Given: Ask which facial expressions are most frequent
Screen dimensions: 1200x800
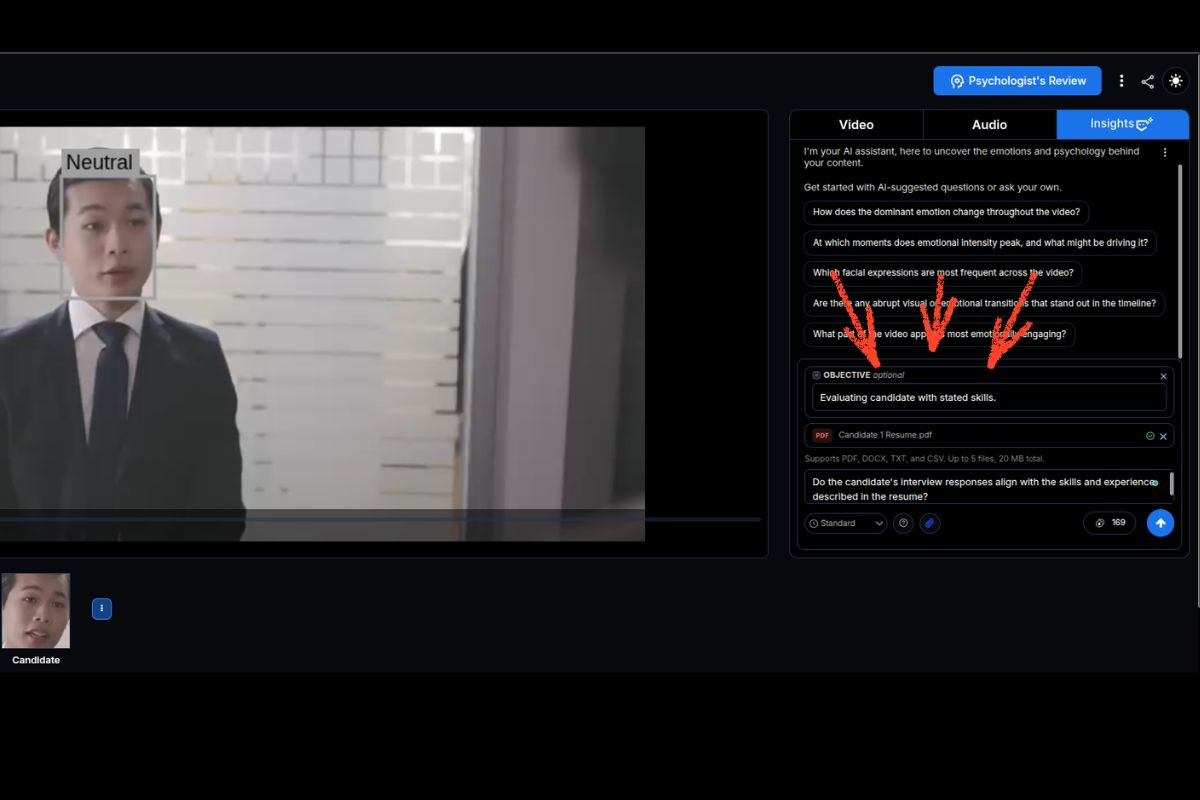Looking at the screenshot, I should (943, 273).
